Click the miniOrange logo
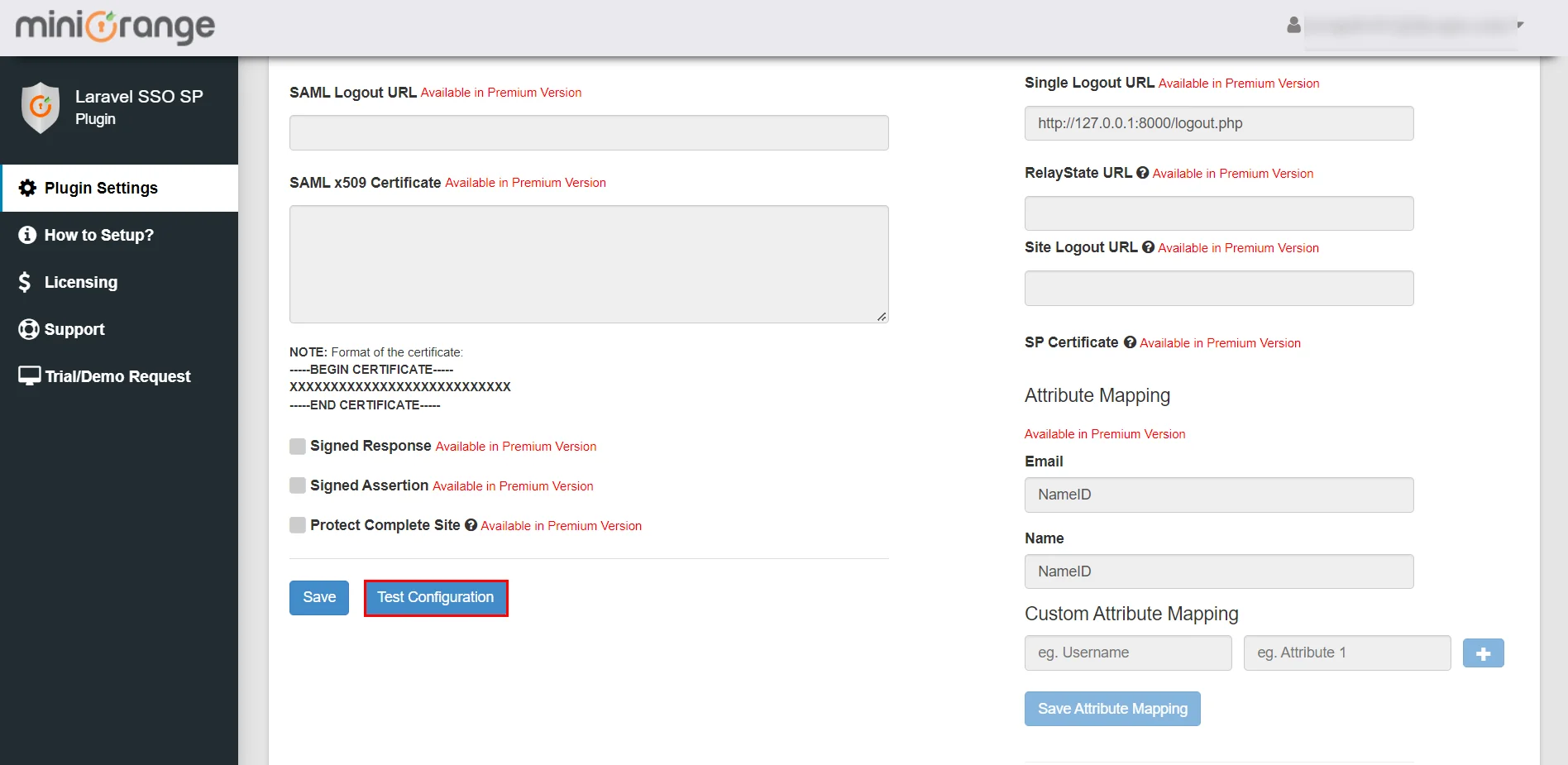The width and height of the screenshot is (1568, 765). click(x=115, y=26)
